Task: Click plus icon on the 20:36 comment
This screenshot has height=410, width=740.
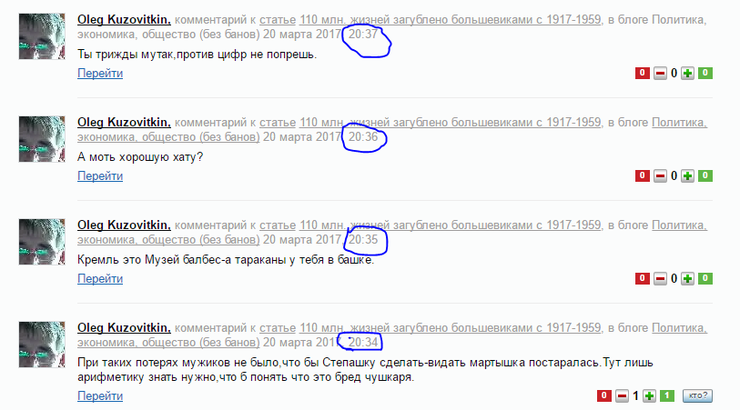Action: (x=688, y=176)
